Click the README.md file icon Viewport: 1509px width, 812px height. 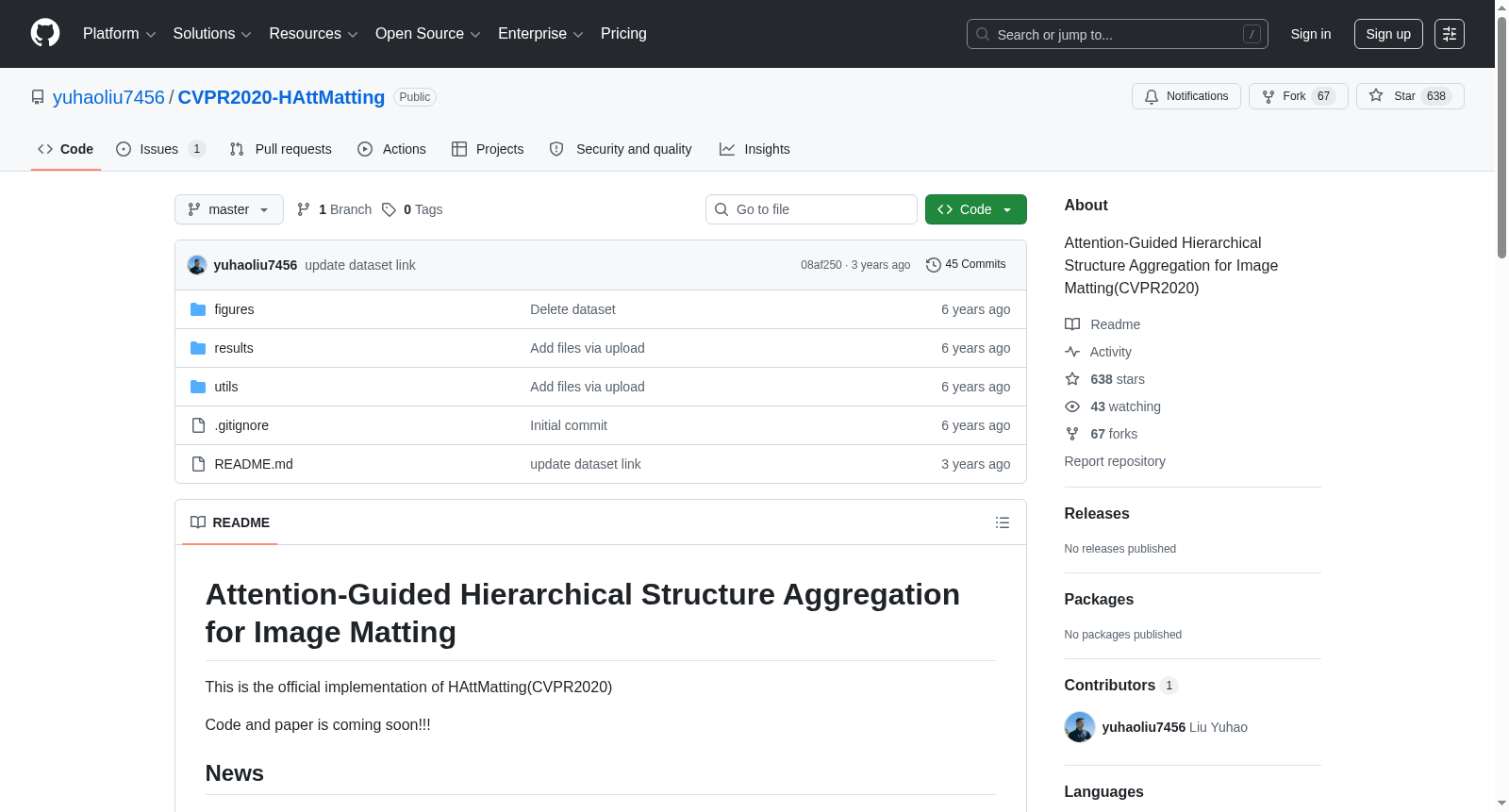tap(198, 464)
